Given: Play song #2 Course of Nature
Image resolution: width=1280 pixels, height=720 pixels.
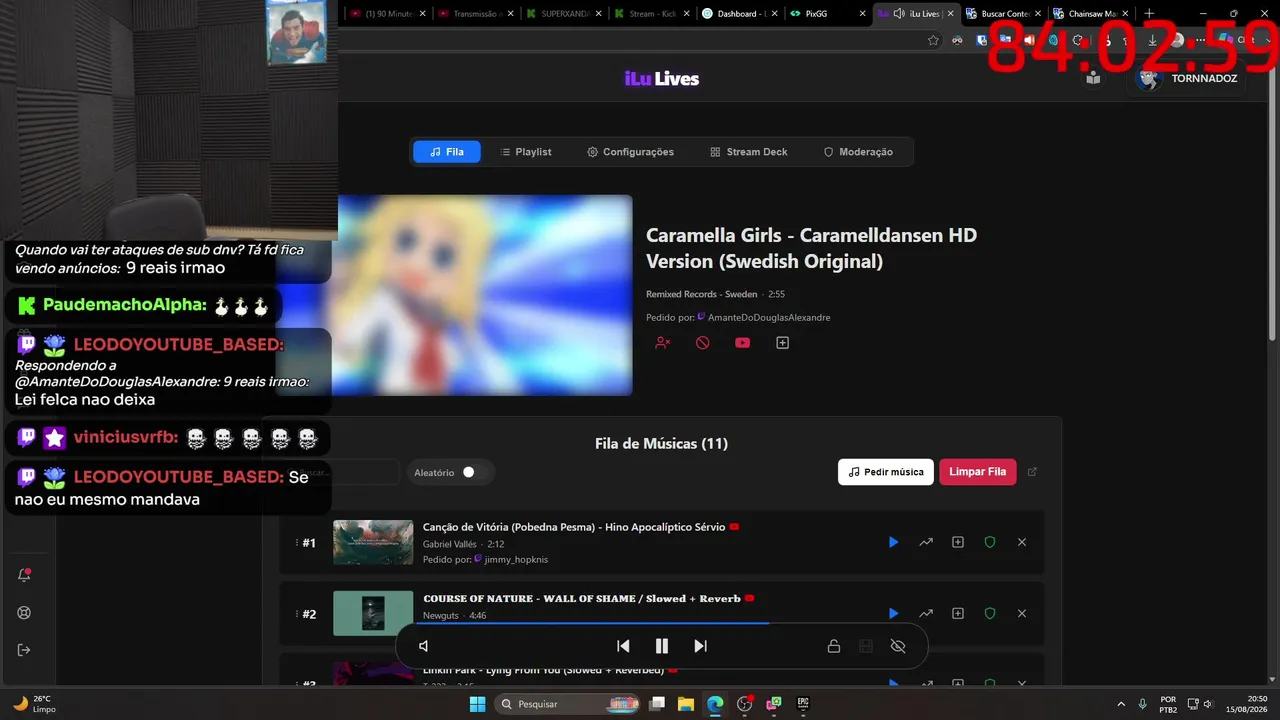Looking at the screenshot, I should pyautogui.click(x=893, y=613).
